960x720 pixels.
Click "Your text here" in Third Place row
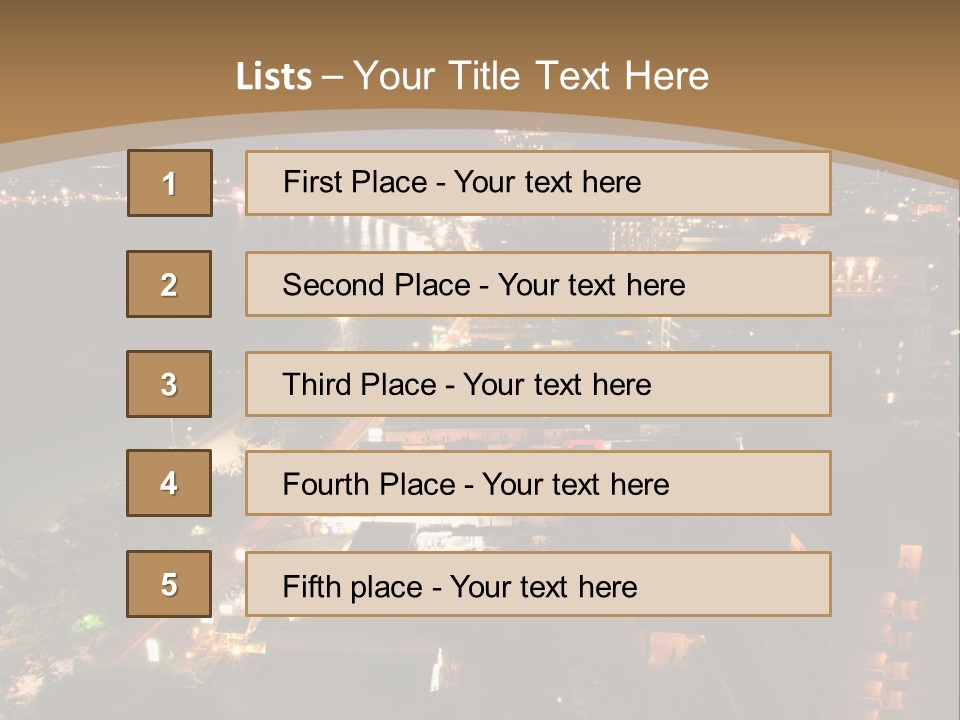coord(557,385)
